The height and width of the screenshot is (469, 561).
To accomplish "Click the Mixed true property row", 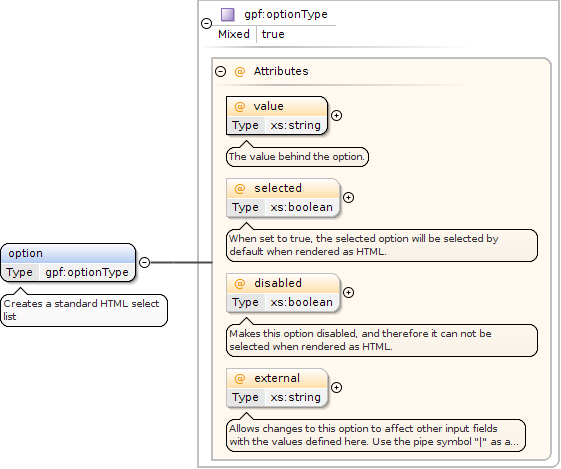I will tap(251, 34).
